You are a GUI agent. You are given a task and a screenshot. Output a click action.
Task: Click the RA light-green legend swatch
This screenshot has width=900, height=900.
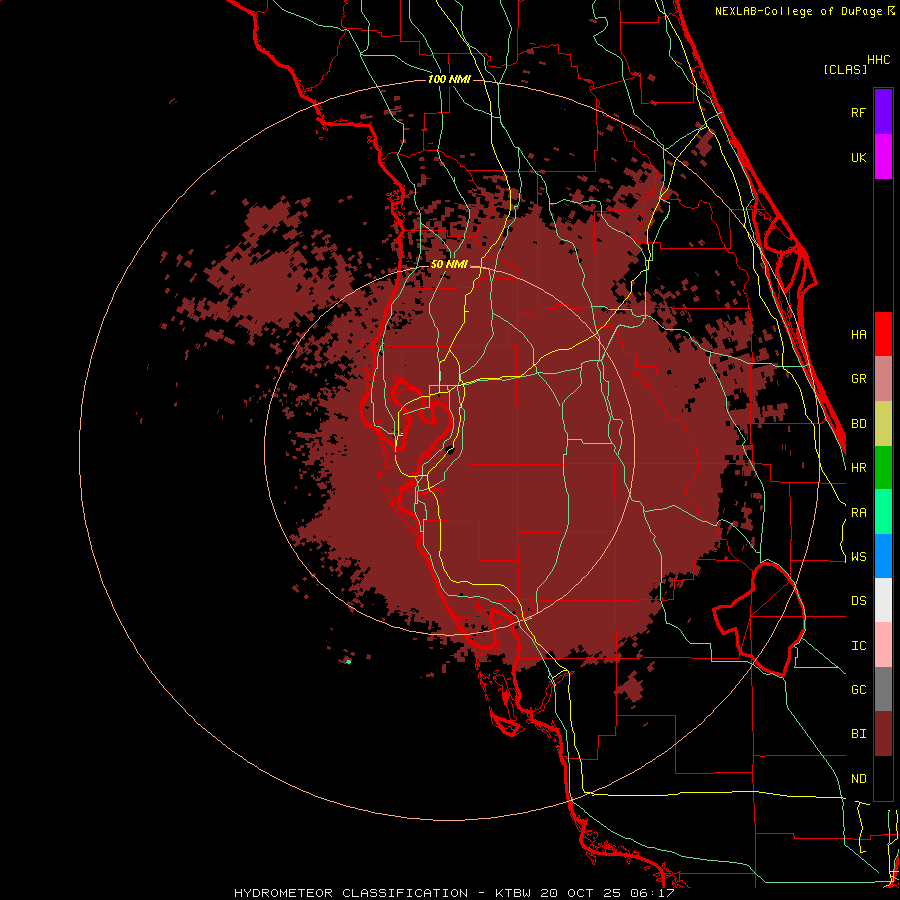point(883,512)
